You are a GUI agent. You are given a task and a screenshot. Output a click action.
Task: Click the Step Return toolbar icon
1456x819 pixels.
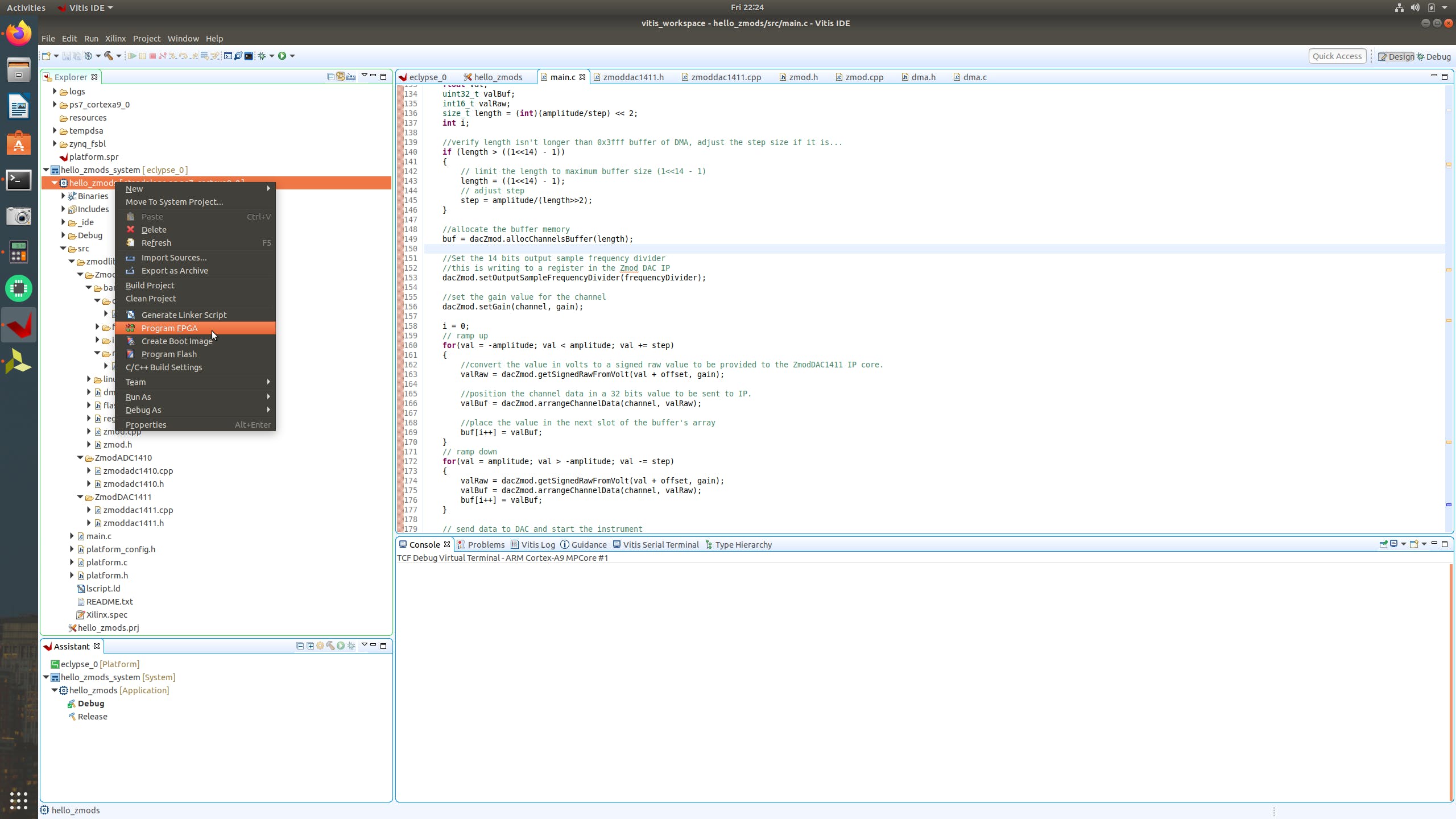pos(193,56)
